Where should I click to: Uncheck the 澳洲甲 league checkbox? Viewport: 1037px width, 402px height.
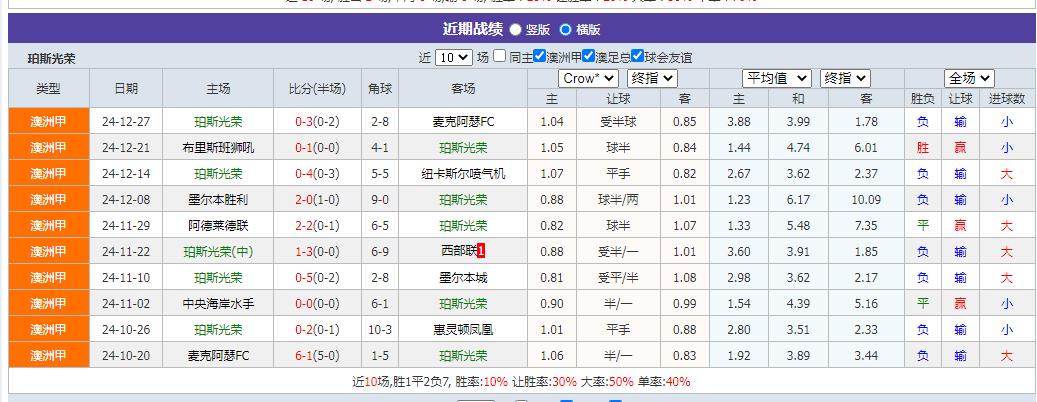pos(540,57)
